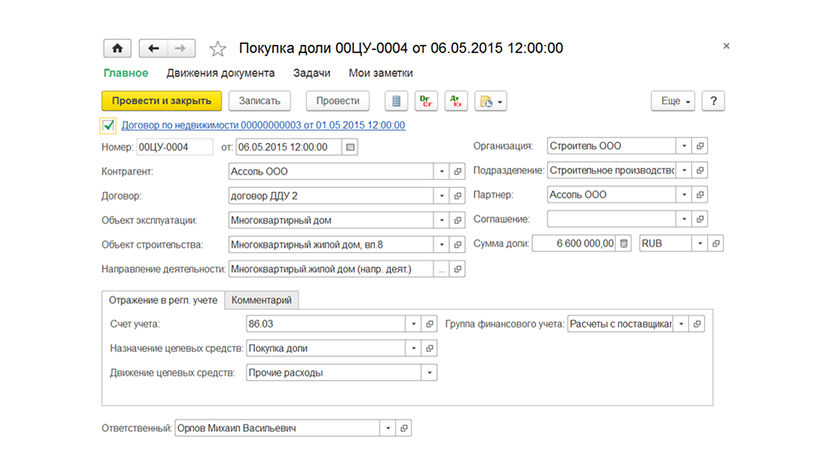Click the create-based-on icon with dropdown arrow

click(491, 101)
